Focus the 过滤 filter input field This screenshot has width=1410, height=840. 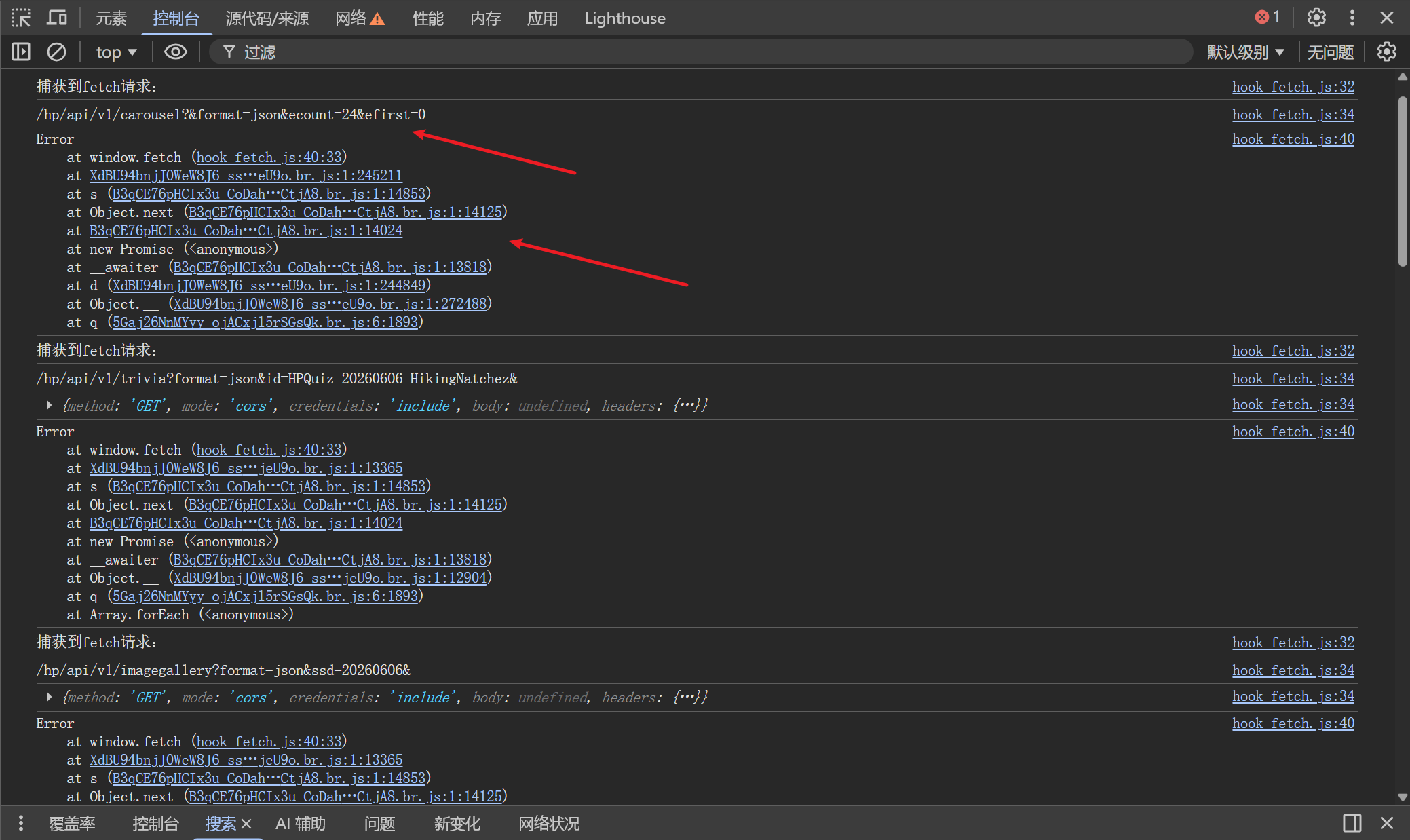tap(700, 52)
